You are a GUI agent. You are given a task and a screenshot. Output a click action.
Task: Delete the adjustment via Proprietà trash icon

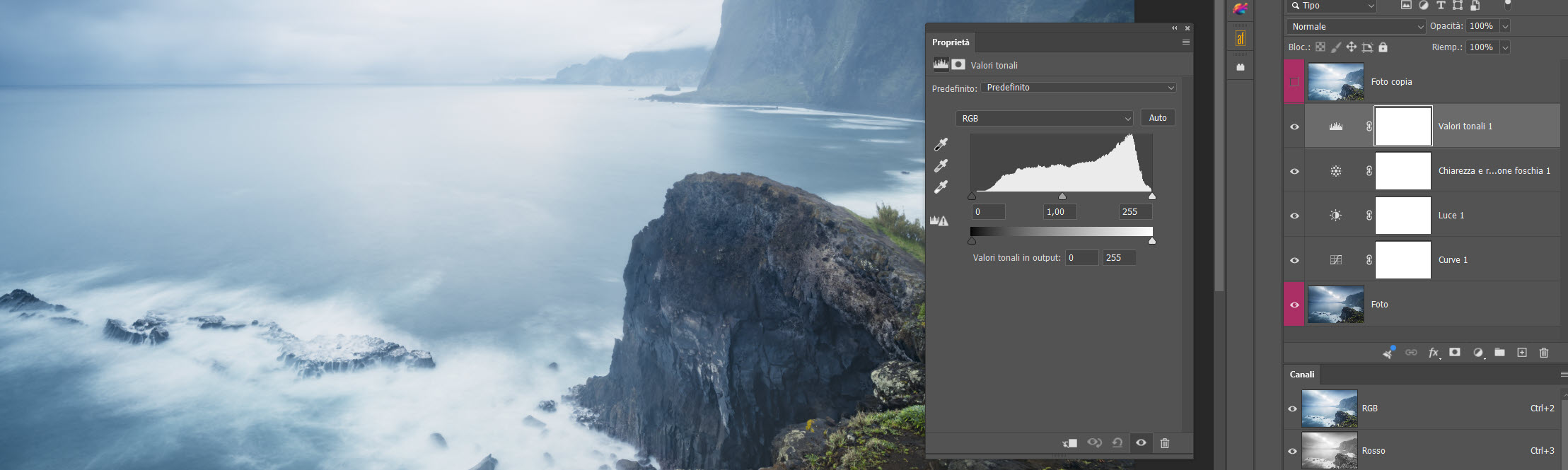point(1165,443)
